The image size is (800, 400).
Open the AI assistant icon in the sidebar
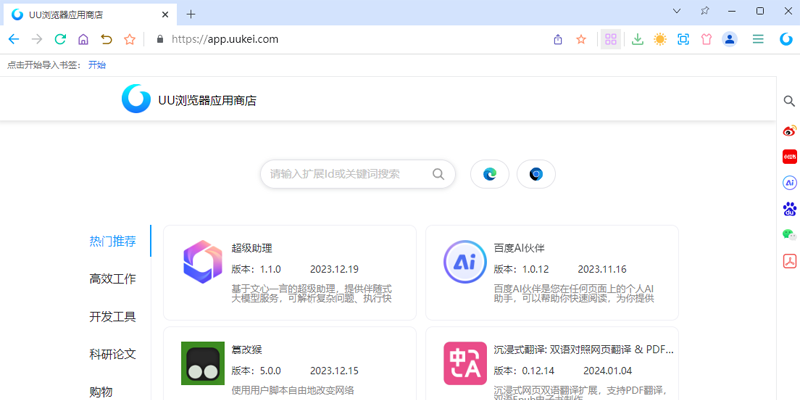(x=789, y=182)
